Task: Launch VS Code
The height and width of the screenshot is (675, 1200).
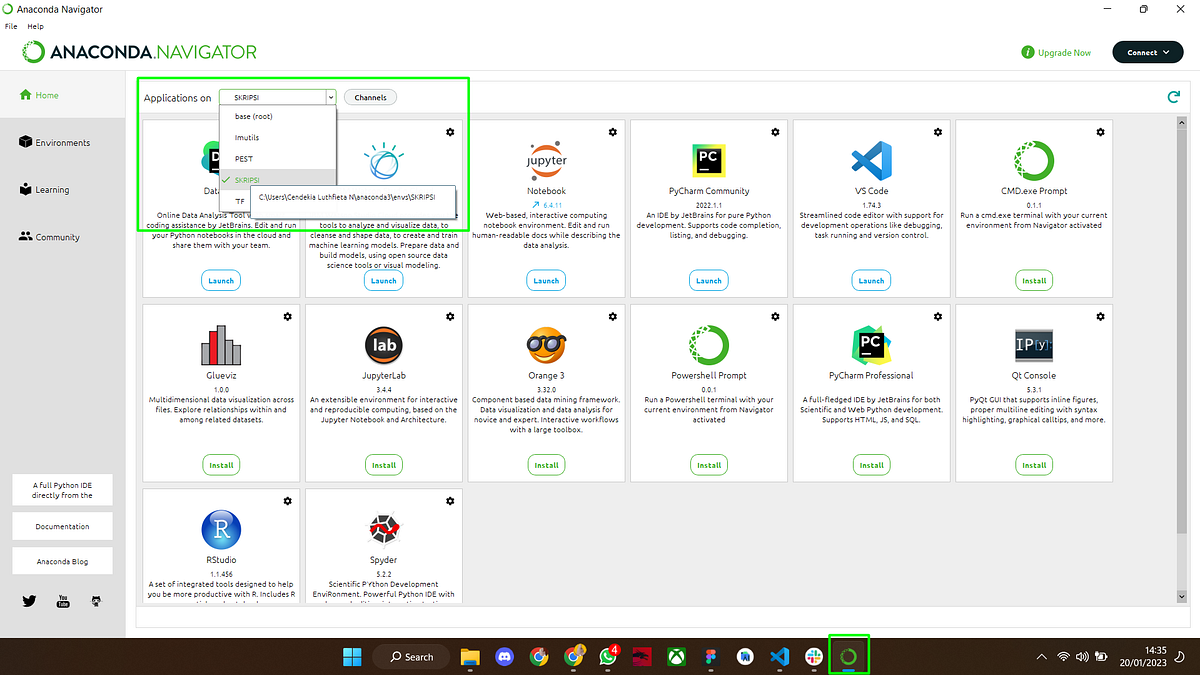Action: click(871, 281)
